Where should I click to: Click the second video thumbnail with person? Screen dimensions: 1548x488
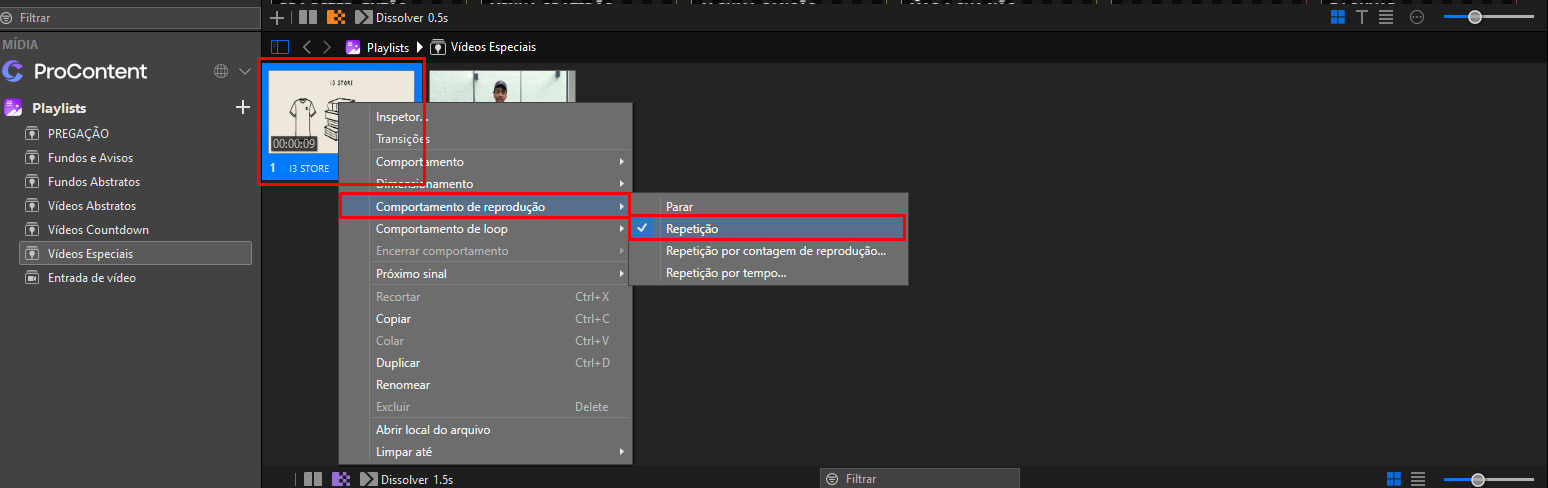(x=502, y=86)
